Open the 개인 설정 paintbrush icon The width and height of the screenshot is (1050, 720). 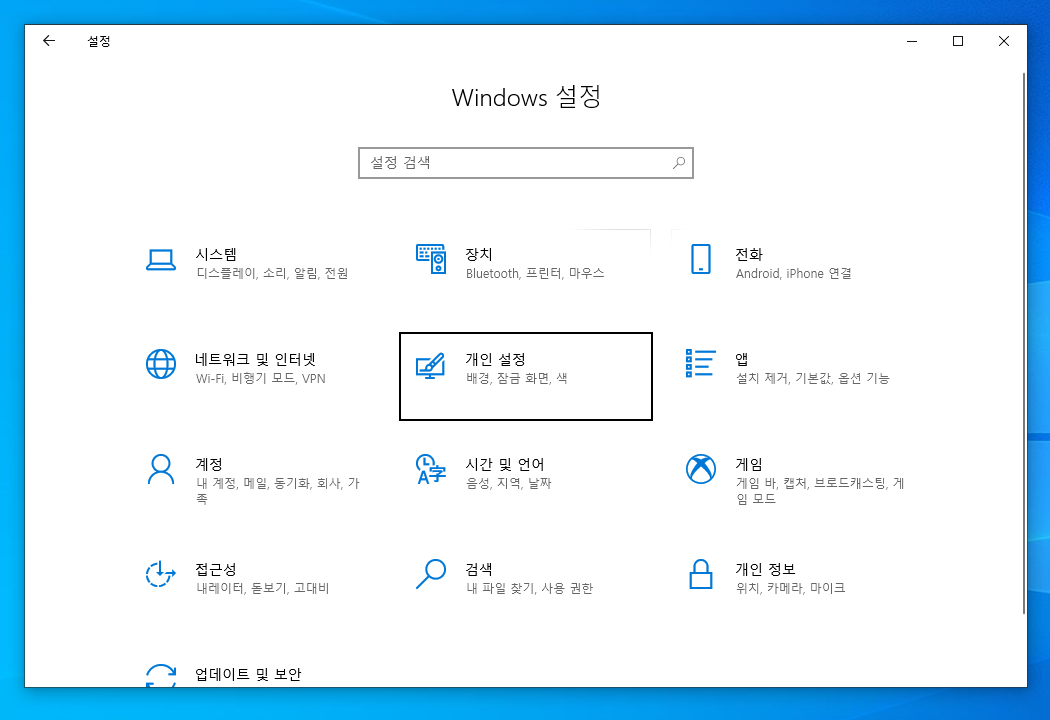pos(431,365)
